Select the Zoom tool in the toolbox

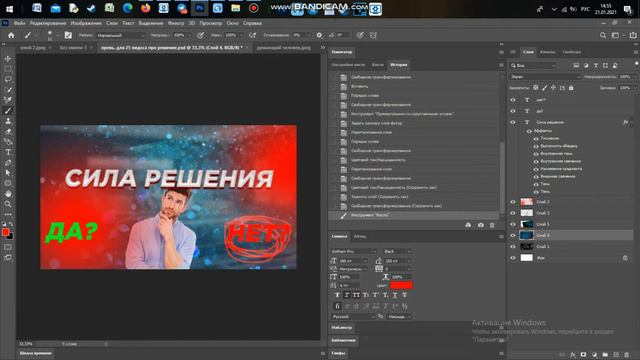coord(8,204)
